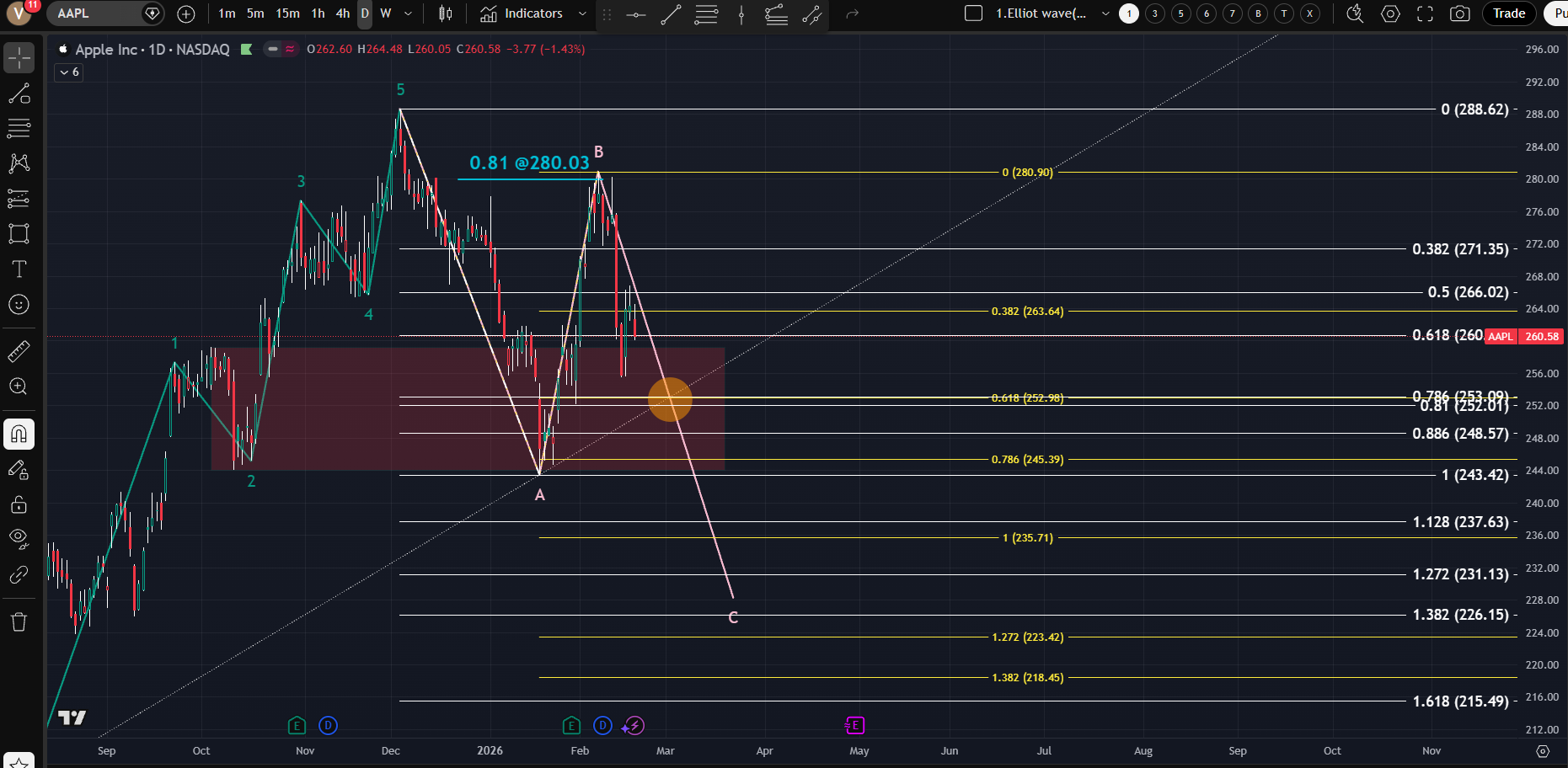Take a chart snapshot with camera icon
This screenshot has height=768, width=1568.
[x=1460, y=13]
